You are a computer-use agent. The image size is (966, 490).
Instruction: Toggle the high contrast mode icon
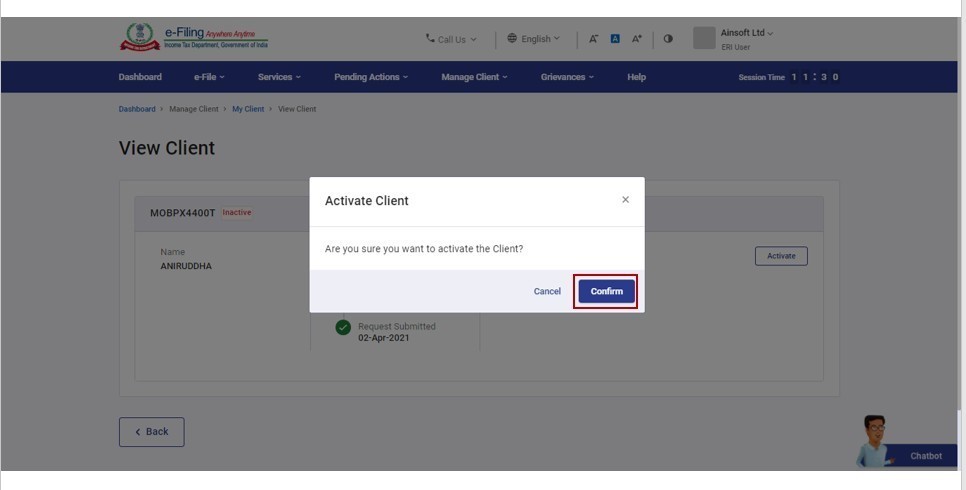[668, 39]
